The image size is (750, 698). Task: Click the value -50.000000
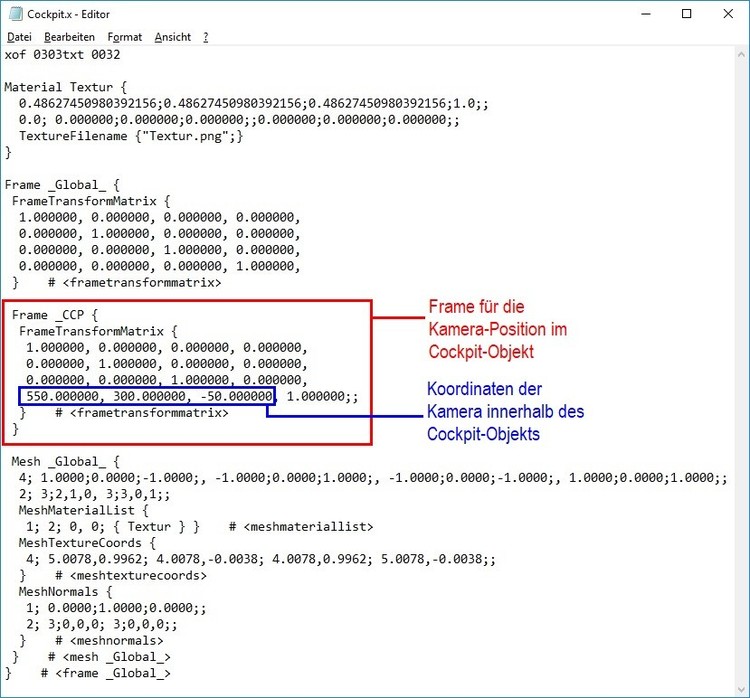click(x=238, y=396)
